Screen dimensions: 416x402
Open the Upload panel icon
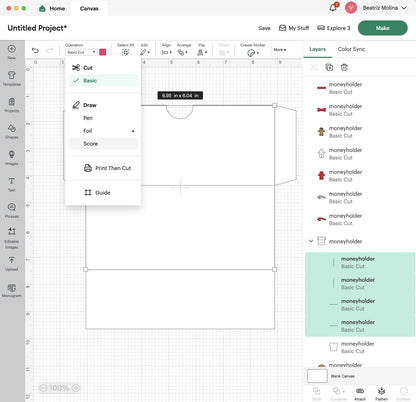(x=12, y=263)
